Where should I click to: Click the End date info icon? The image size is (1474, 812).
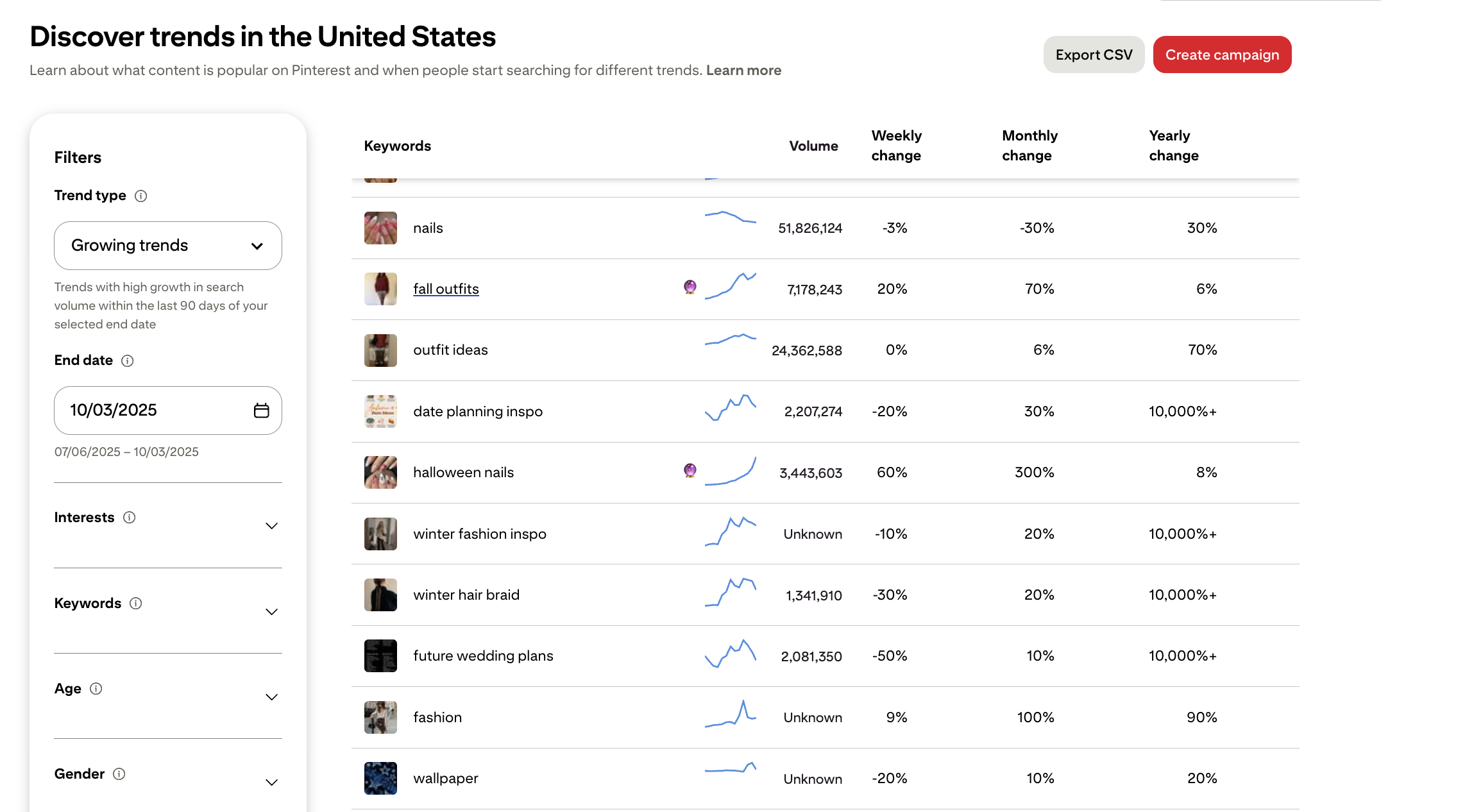(x=128, y=361)
